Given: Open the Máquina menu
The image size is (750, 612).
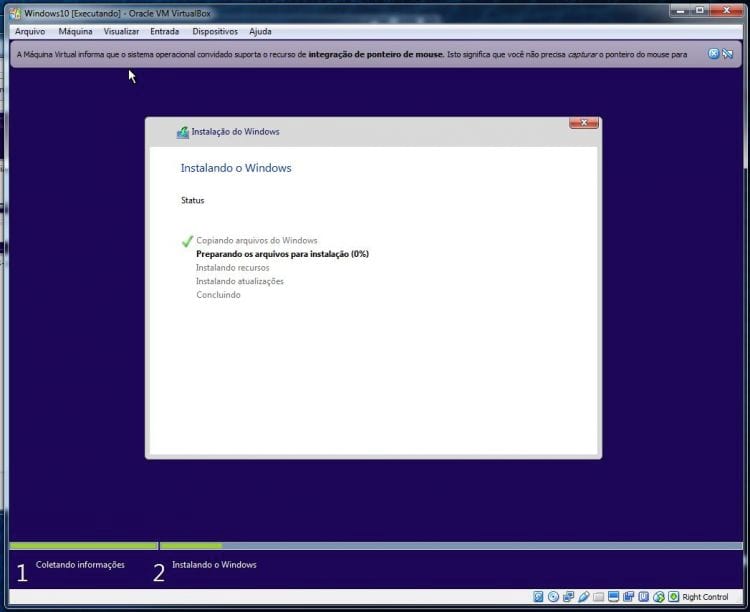Looking at the screenshot, I should [75, 31].
